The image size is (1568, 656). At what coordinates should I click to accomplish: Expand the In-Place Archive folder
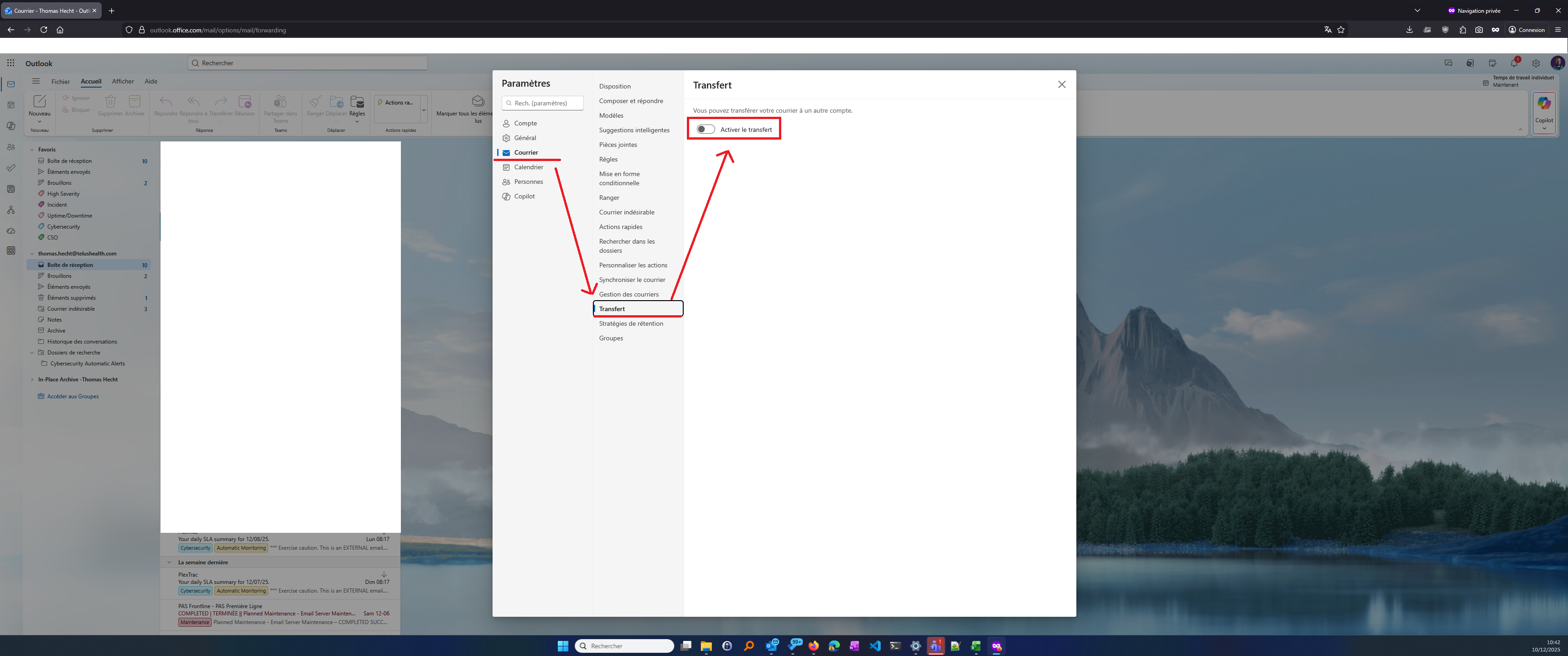(32, 380)
